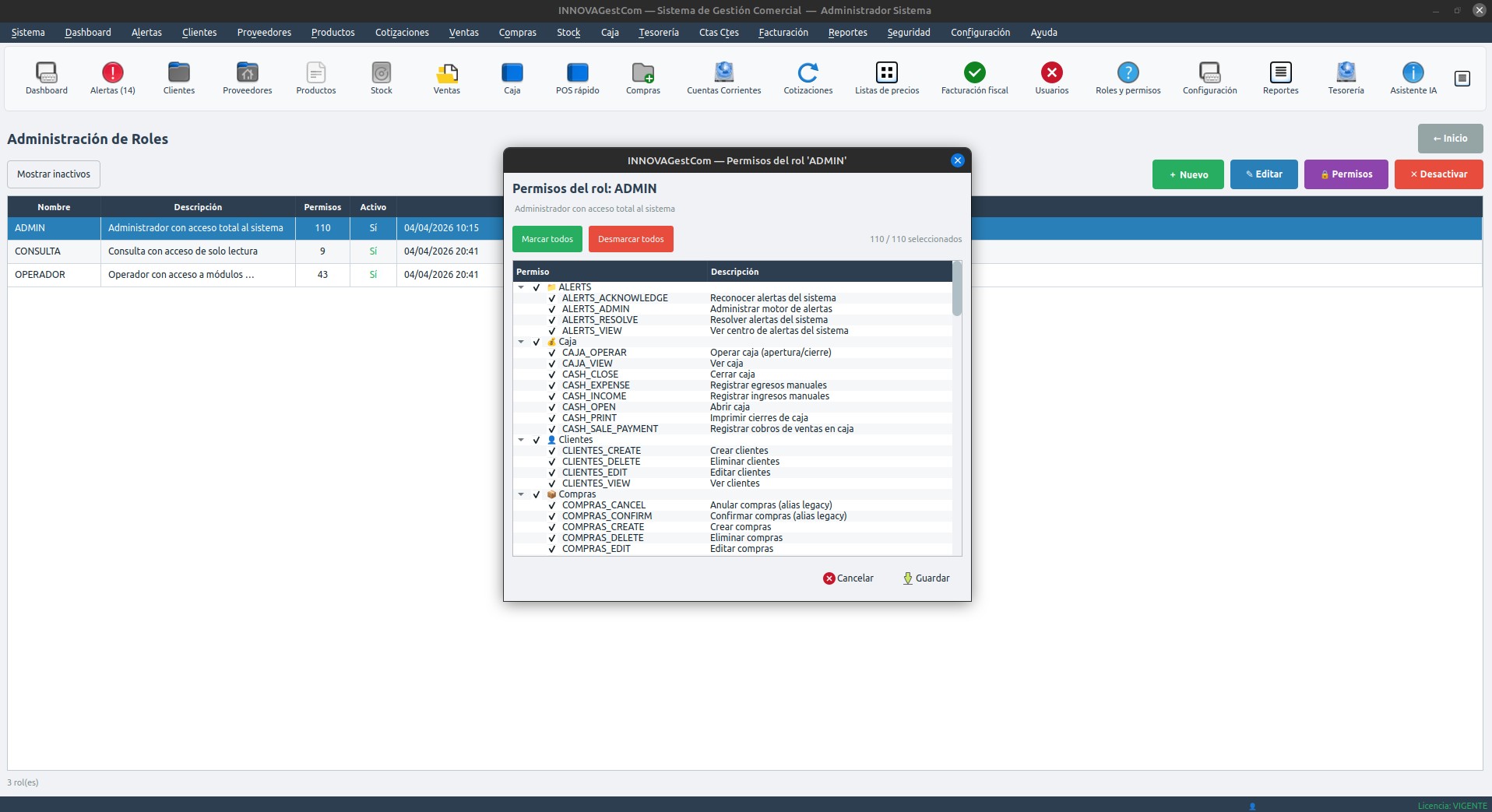1492x812 pixels.
Task: Open Facturación fiscal from the toolbar
Action: click(x=974, y=78)
